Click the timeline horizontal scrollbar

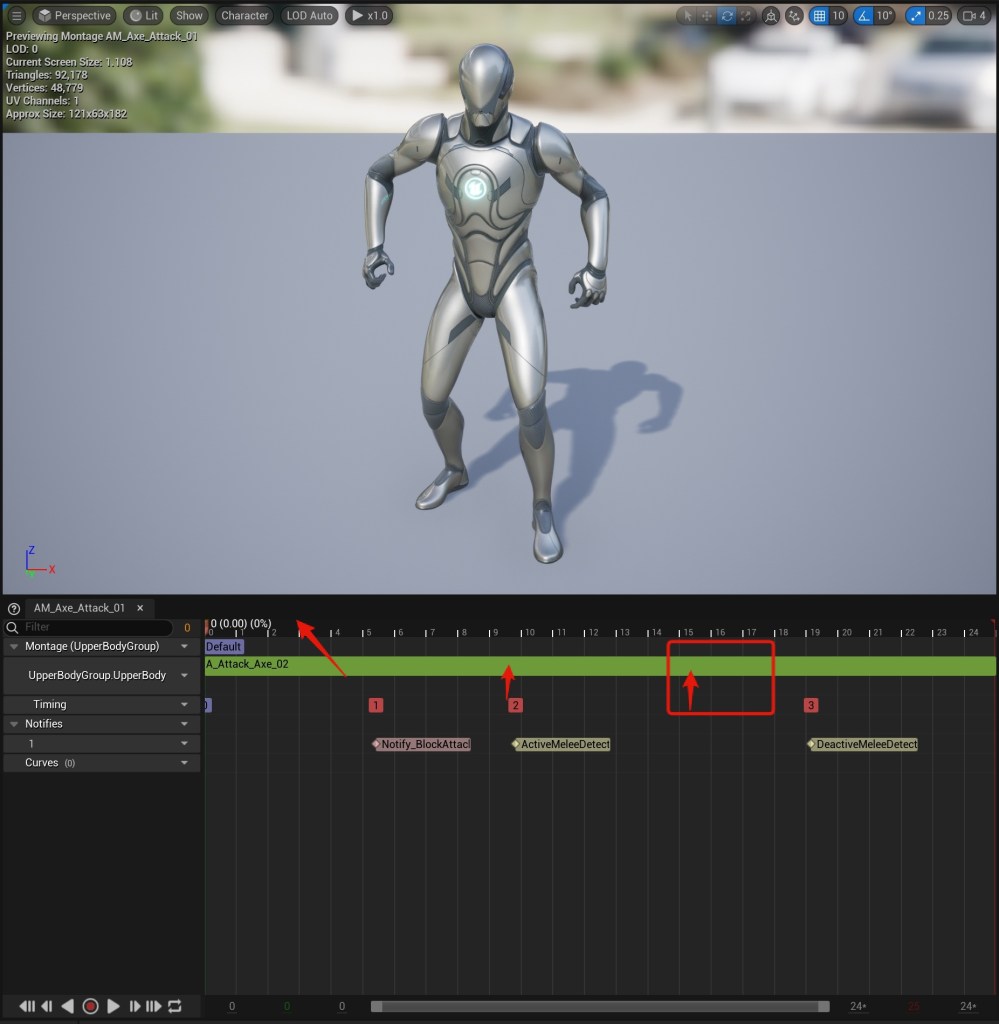click(600, 1006)
